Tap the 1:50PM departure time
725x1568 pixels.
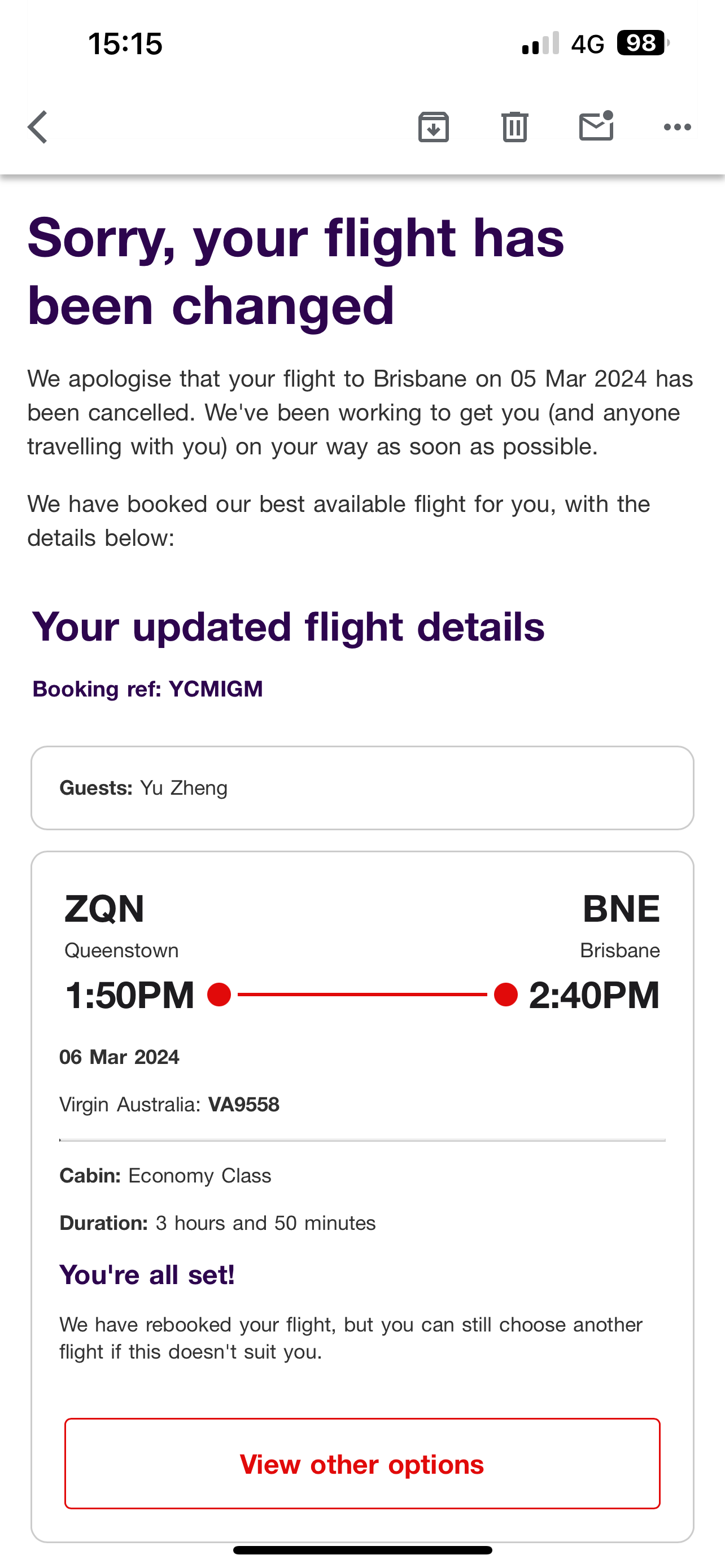pos(130,996)
